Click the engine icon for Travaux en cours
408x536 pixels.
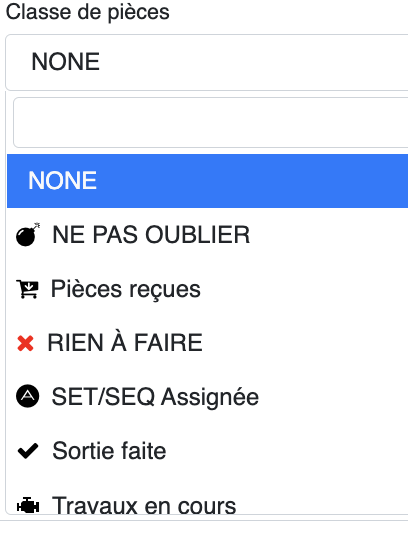(x=28, y=506)
